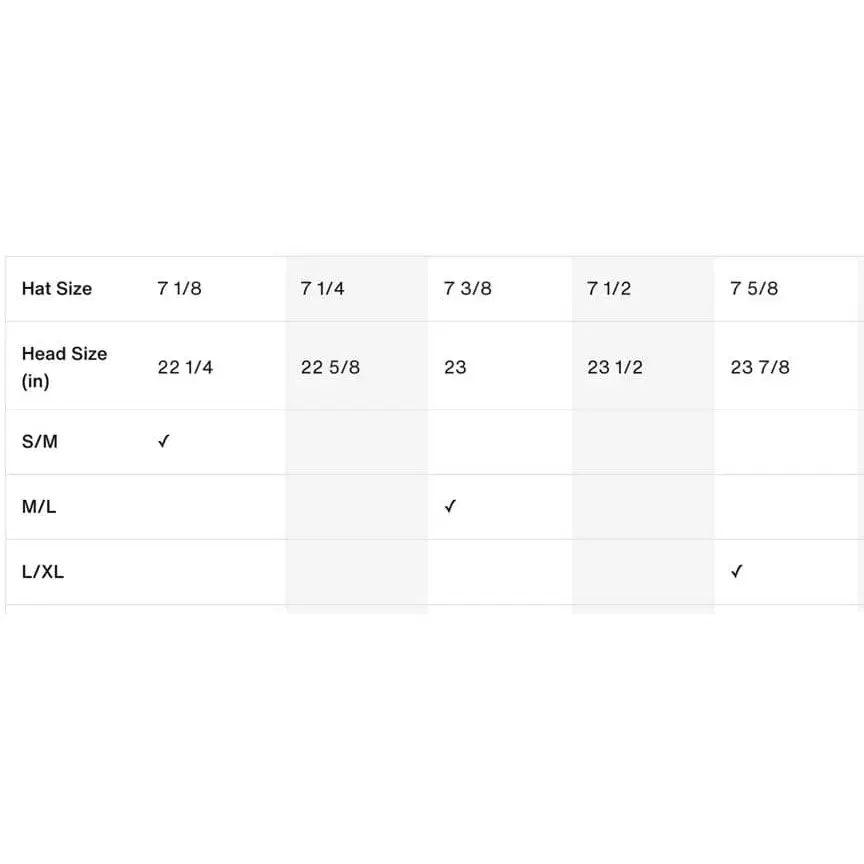Click head size 23 7/8 value
864x864 pixels.
point(760,367)
